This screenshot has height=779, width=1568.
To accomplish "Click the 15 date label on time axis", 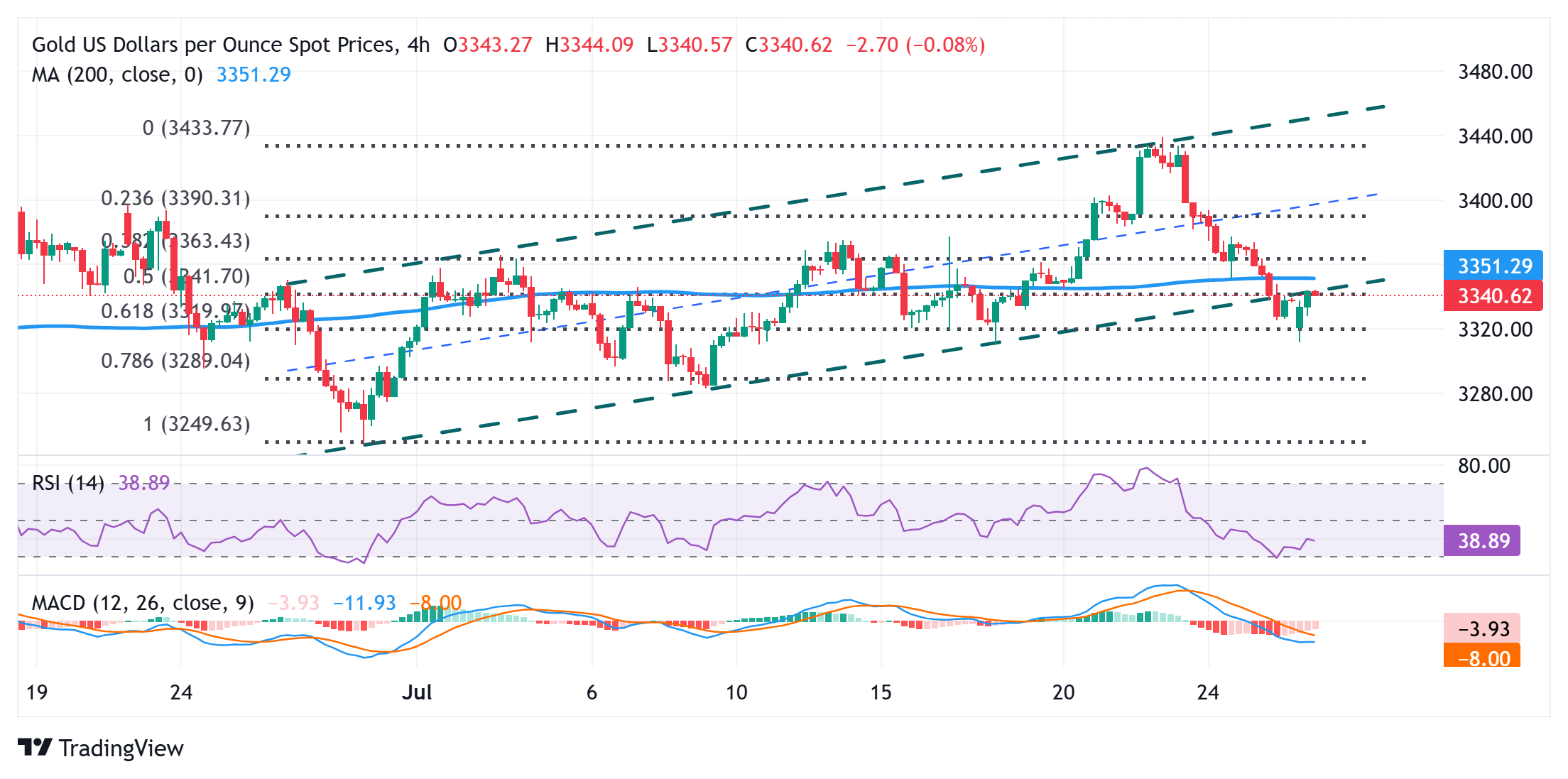I will point(881,692).
